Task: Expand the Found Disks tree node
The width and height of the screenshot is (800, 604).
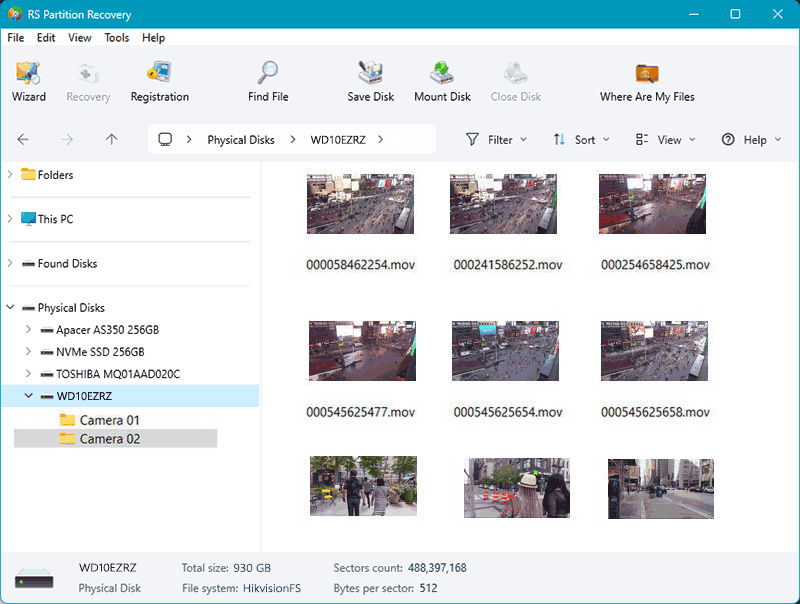Action: [10, 264]
